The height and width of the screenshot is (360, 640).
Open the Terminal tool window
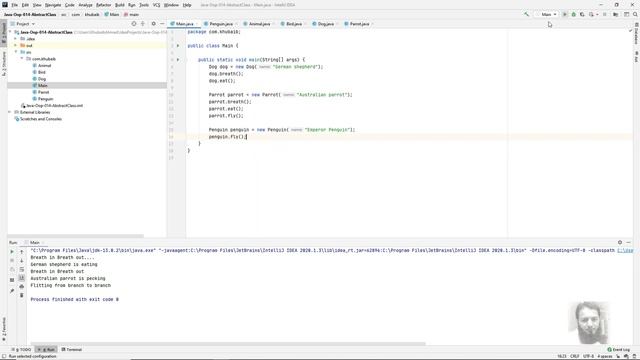tap(72, 349)
